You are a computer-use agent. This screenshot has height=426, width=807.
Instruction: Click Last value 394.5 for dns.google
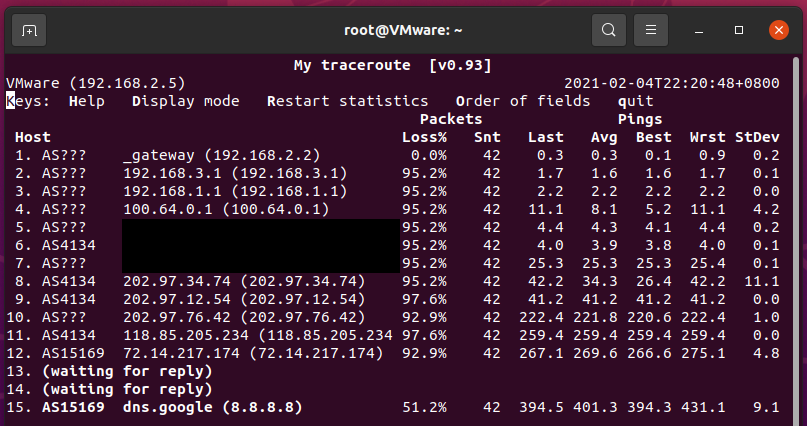tap(541, 407)
